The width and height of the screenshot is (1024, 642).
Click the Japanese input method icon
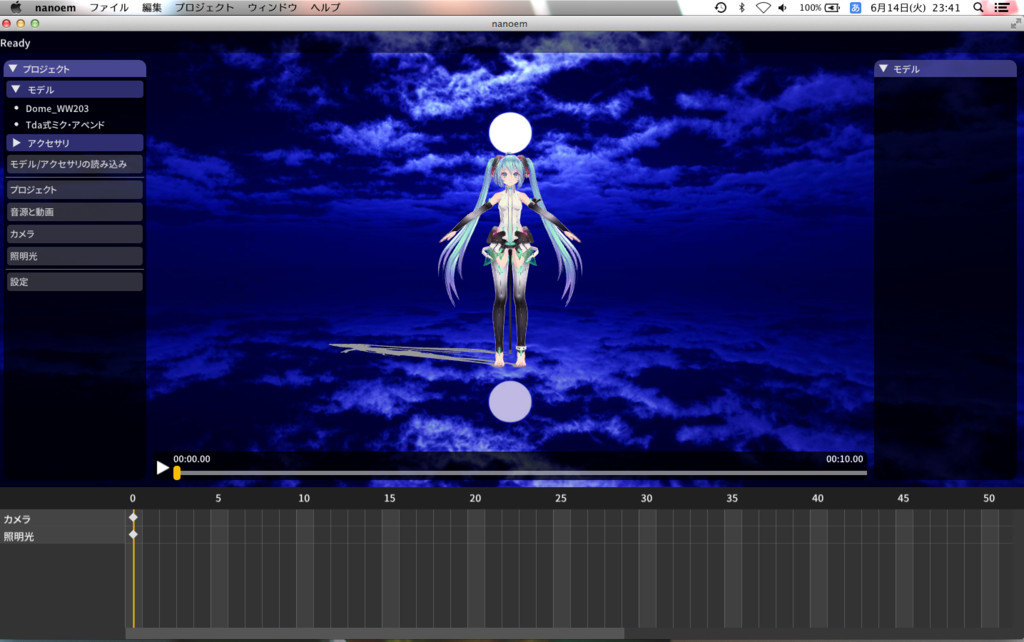(856, 8)
